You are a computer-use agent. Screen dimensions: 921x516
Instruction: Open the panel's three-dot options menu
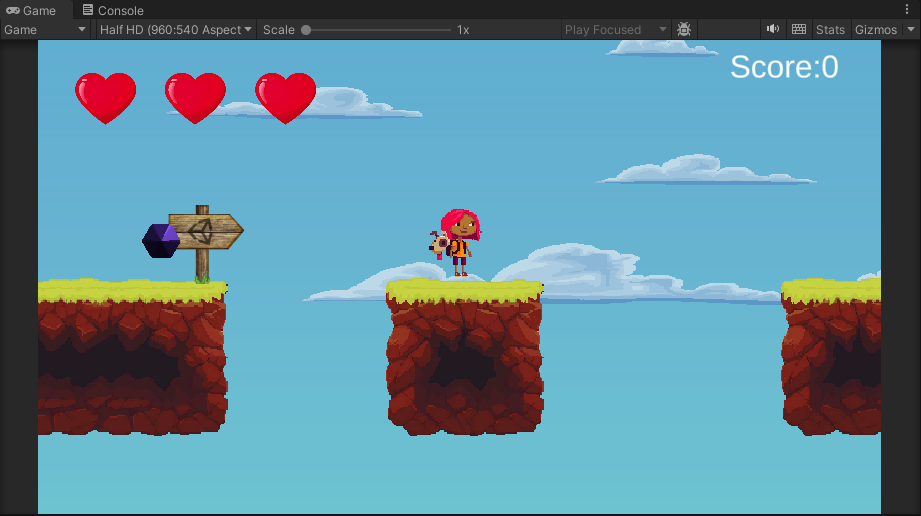[907, 9]
